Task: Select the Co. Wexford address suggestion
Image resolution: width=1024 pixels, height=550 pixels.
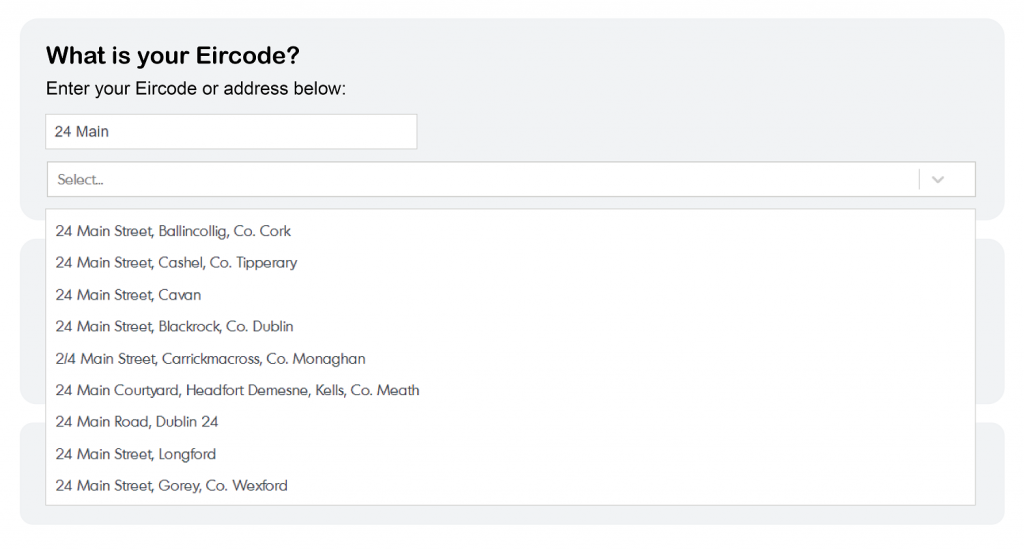Action: 171,486
